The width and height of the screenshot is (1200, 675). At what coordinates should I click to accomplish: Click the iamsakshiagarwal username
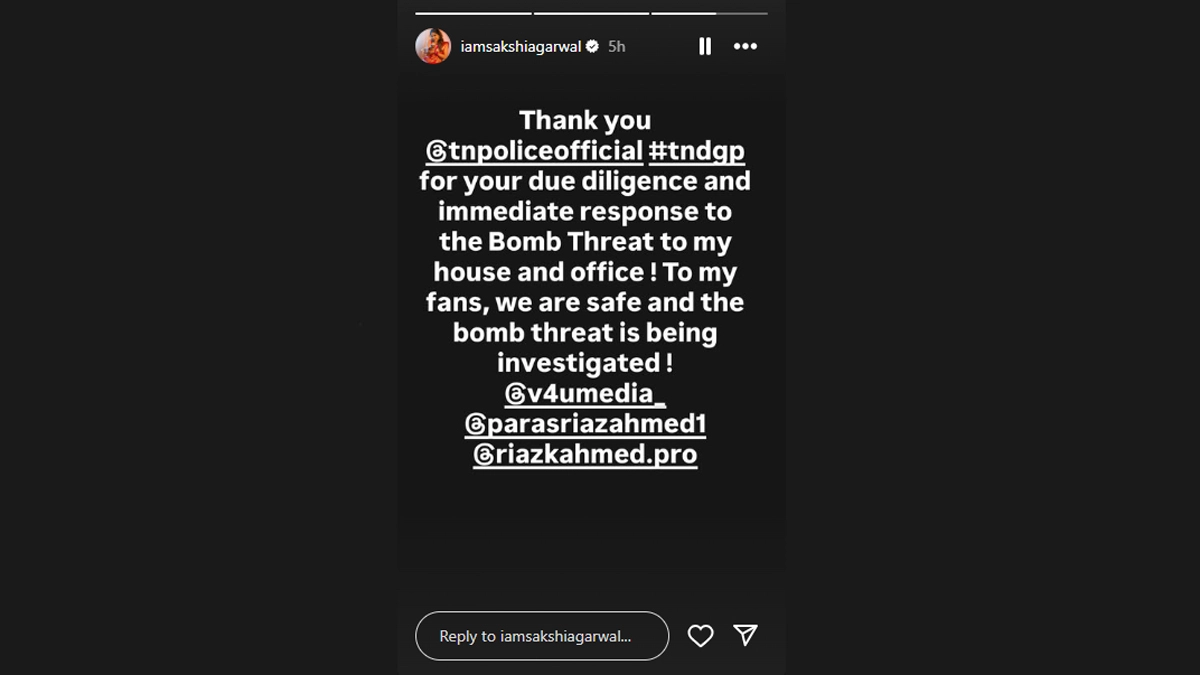point(520,46)
